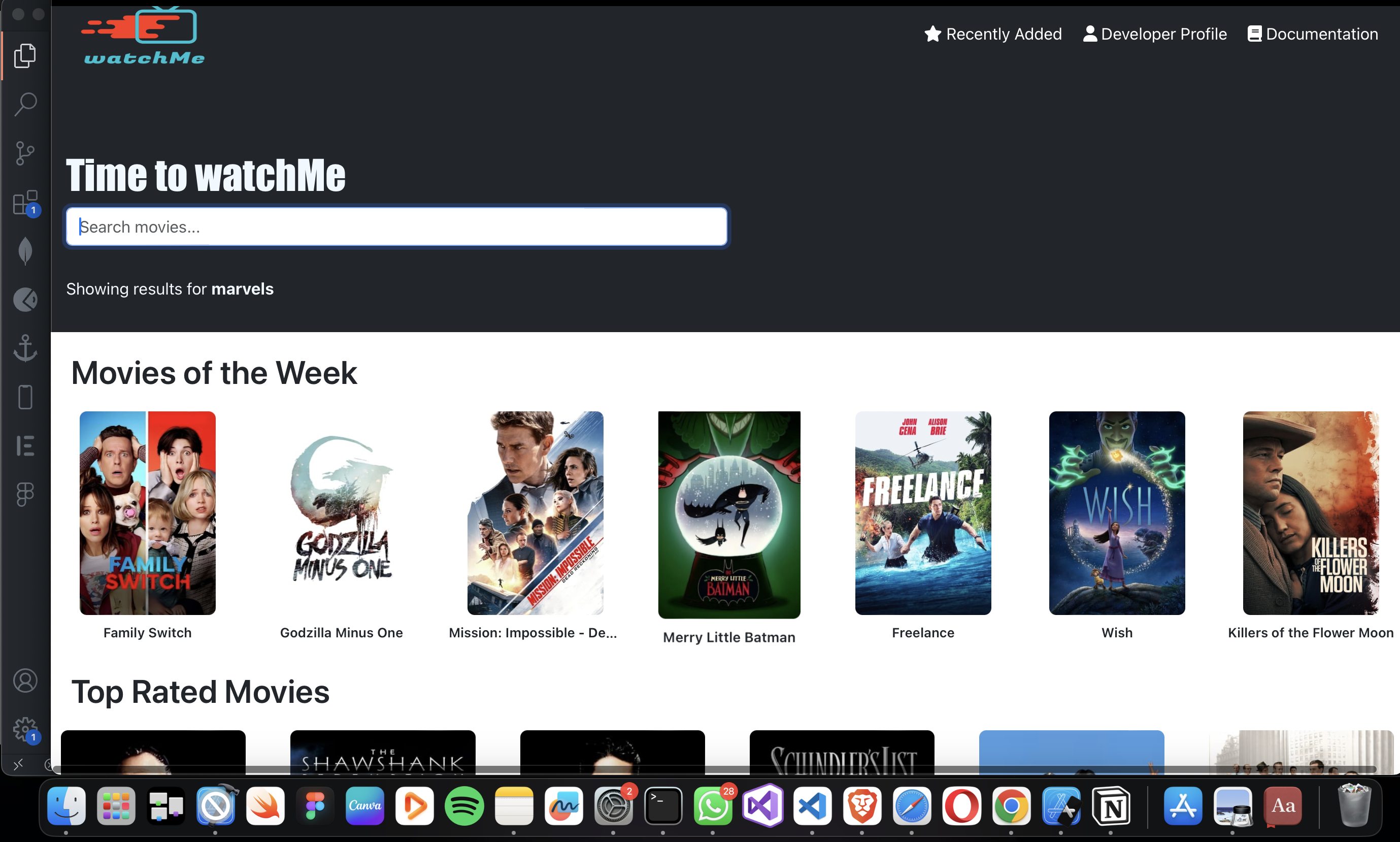Open the Godzilla Minus One poster
Viewport: 1400px width, 842px height.
coord(341,513)
